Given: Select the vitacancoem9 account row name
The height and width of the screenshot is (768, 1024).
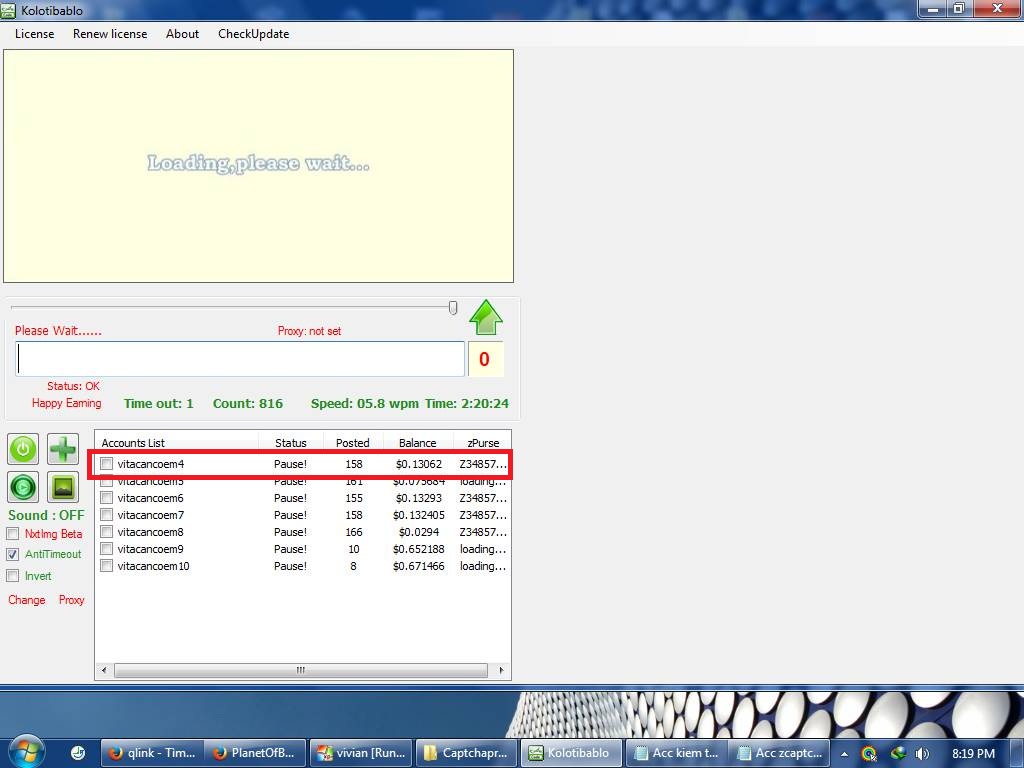Looking at the screenshot, I should coord(150,549).
